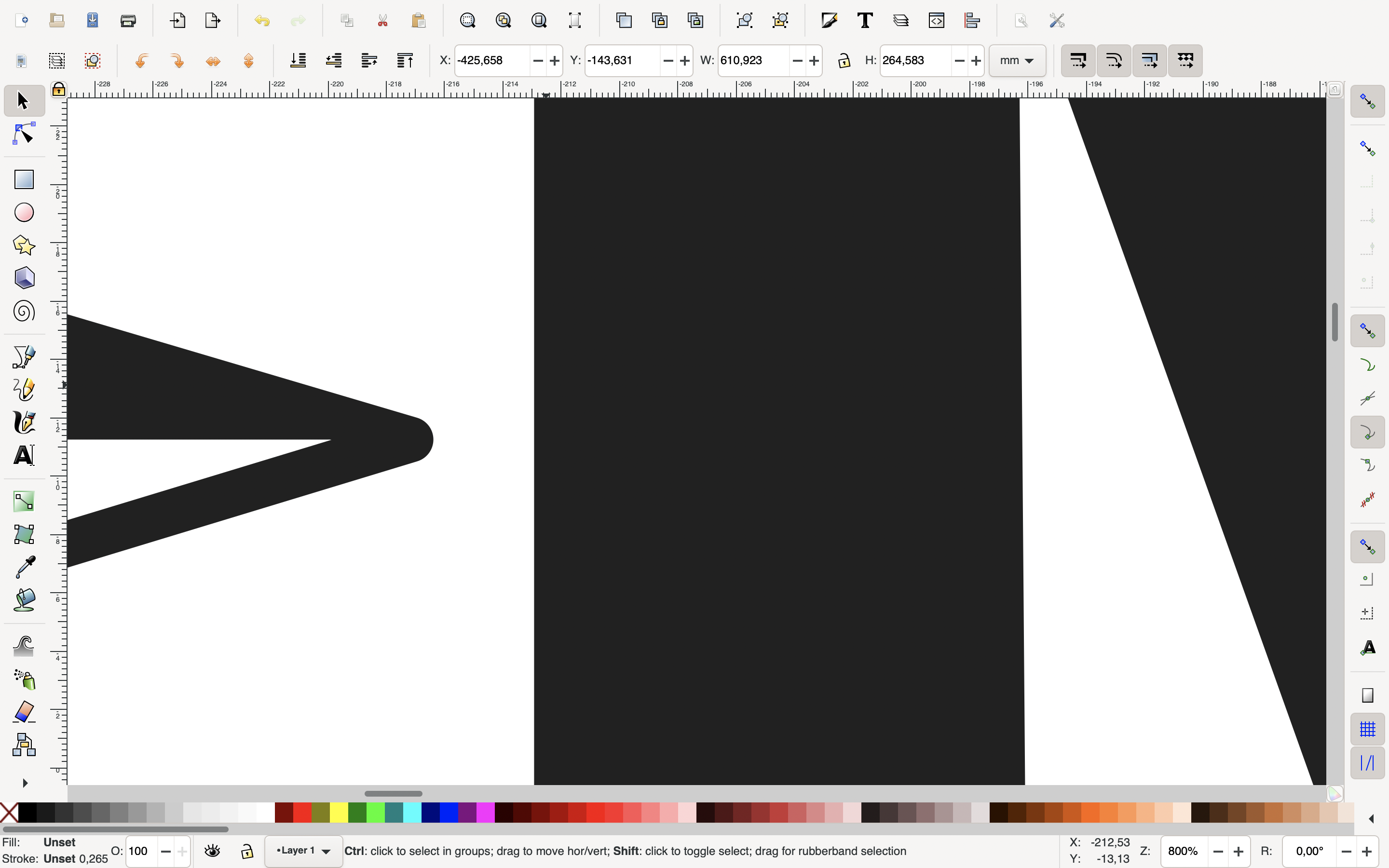The height and width of the screenshot is (868, 1389).
Task: Toggle current layer lock
Action: tap(247, 851)
